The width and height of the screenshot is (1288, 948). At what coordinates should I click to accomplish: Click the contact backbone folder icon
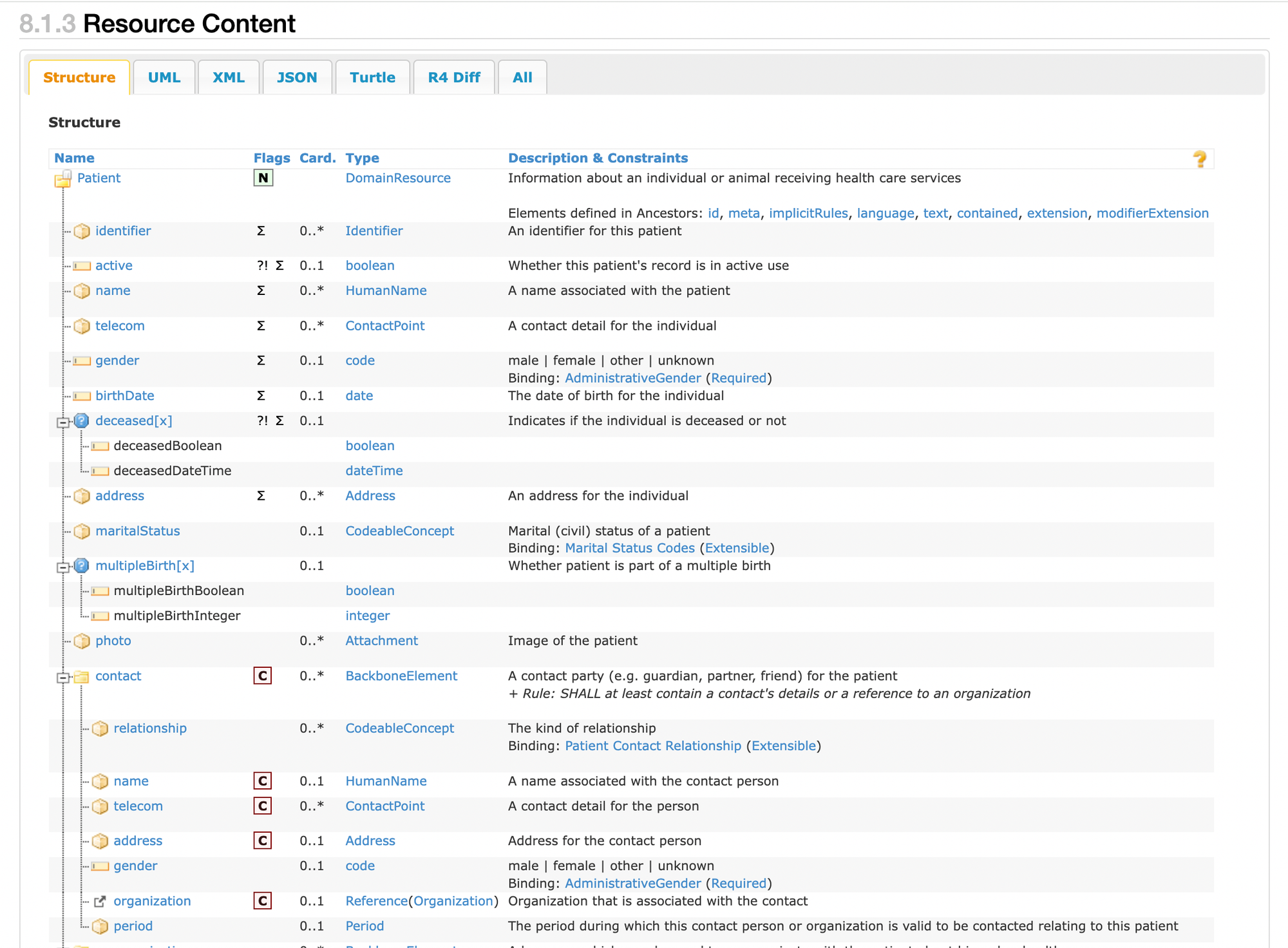(82, 677)
